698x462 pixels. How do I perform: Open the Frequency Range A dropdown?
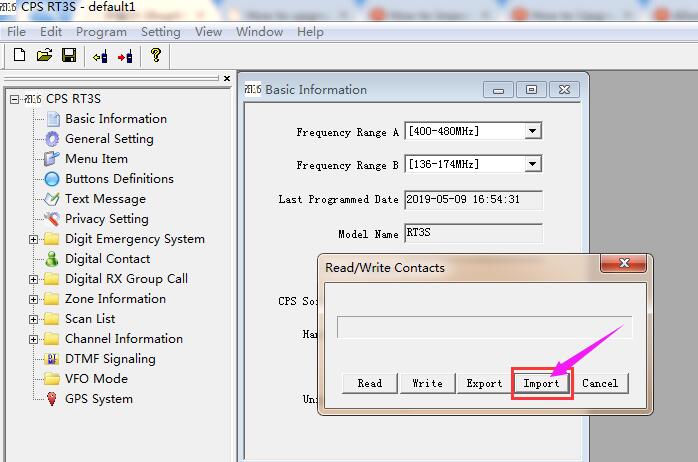pyautogui.click(x=533, y=131)
